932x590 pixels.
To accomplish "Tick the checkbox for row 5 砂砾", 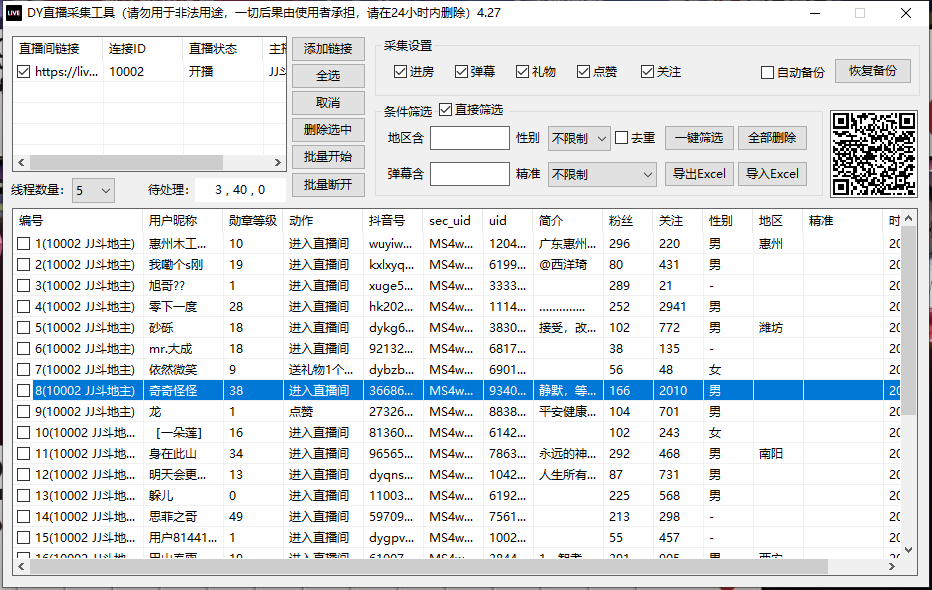I will 24,327.
